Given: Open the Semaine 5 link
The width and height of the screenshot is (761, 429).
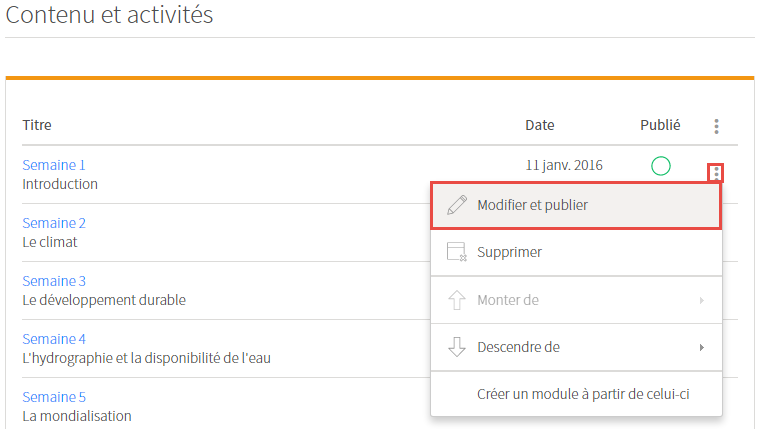Looking at the screenshot, I should tap(54, 397).
